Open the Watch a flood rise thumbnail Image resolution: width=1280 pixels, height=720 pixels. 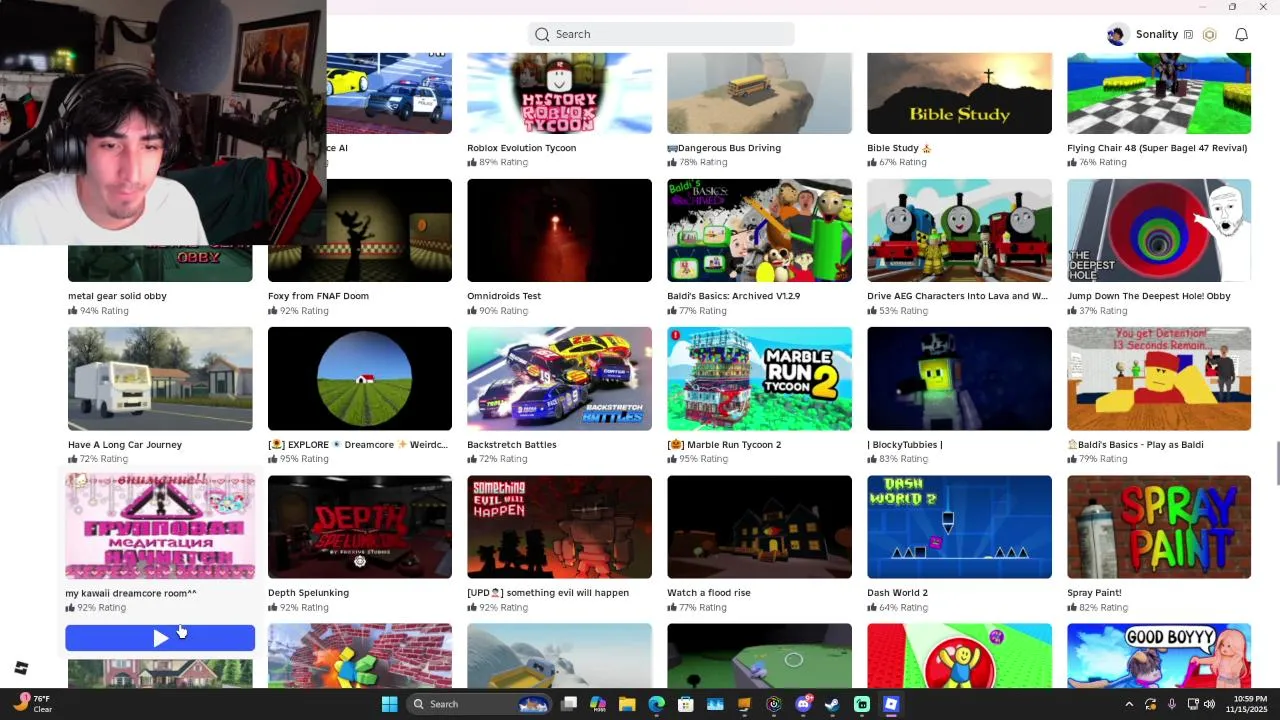tap(759, 527)
